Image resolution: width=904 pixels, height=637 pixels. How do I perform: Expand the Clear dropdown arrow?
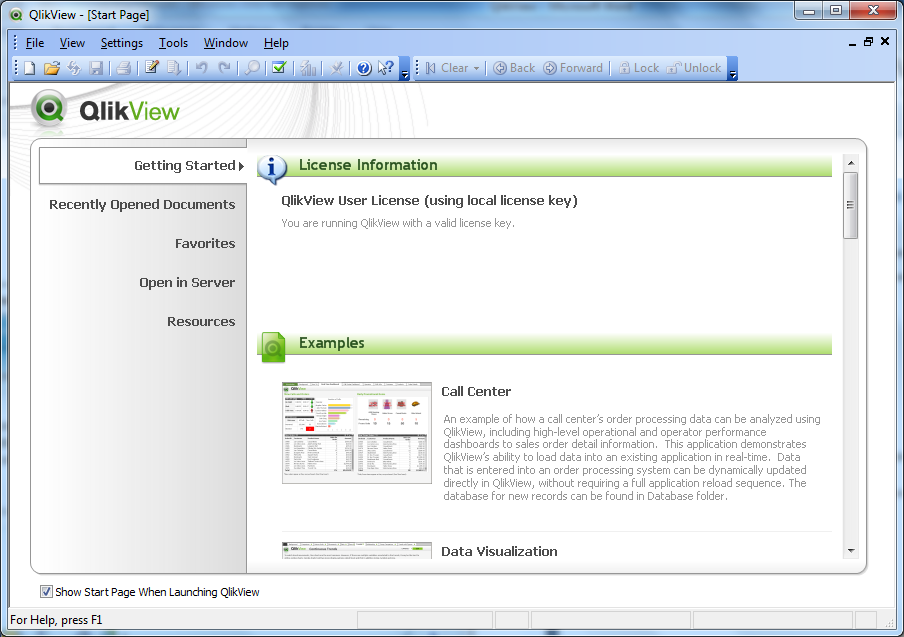(x=476, y=68)
